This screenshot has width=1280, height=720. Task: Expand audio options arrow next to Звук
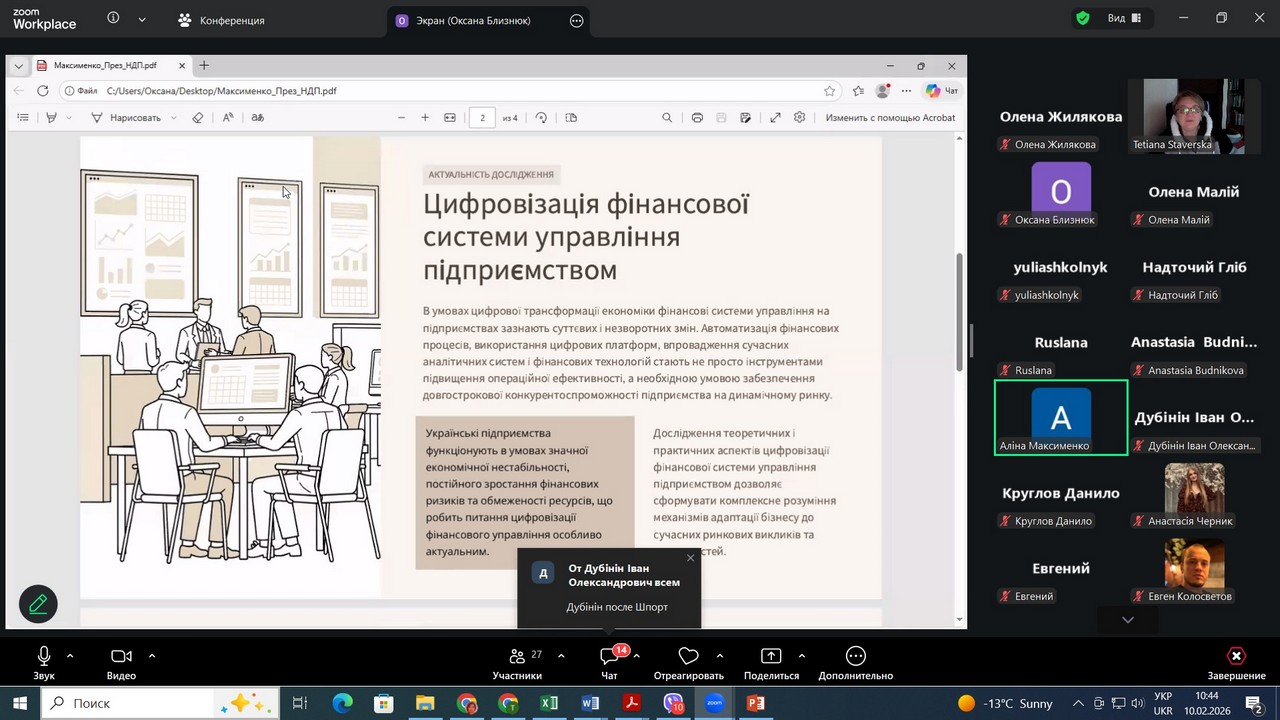70,656
